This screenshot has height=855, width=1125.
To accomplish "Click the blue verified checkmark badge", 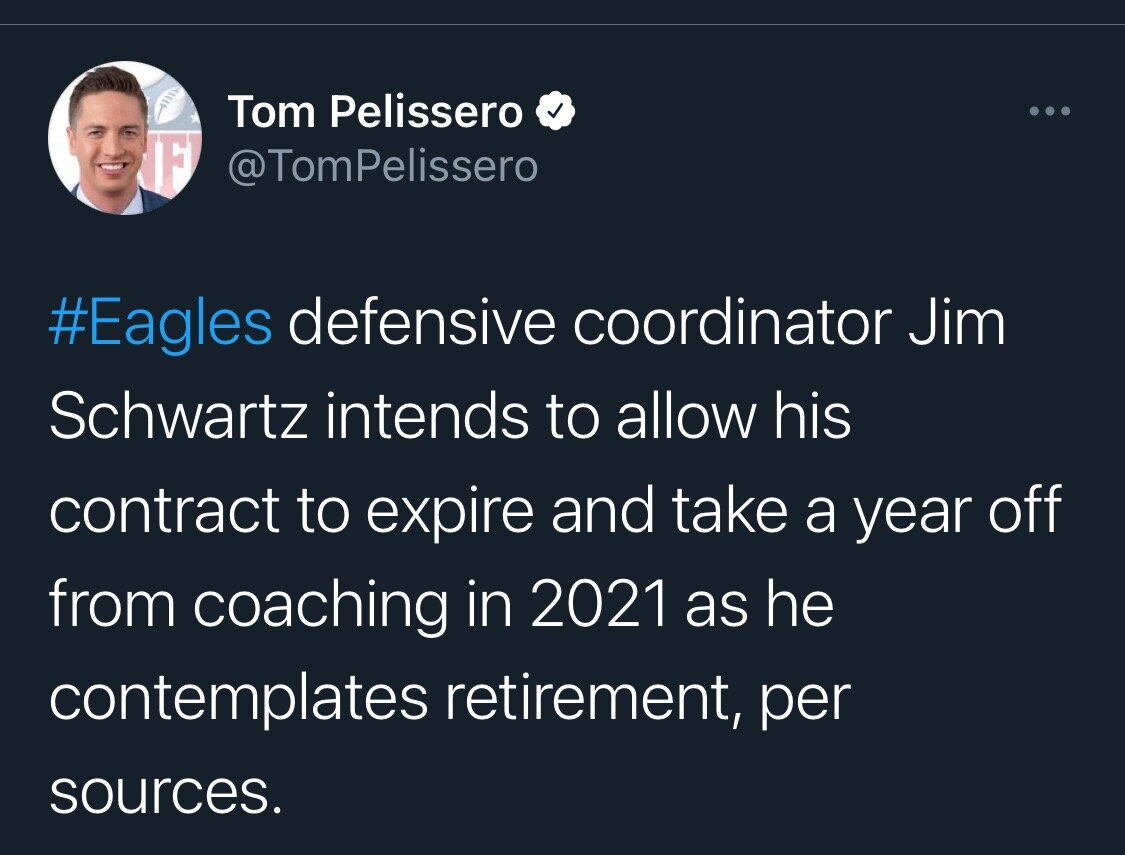I will coord(557,113).
